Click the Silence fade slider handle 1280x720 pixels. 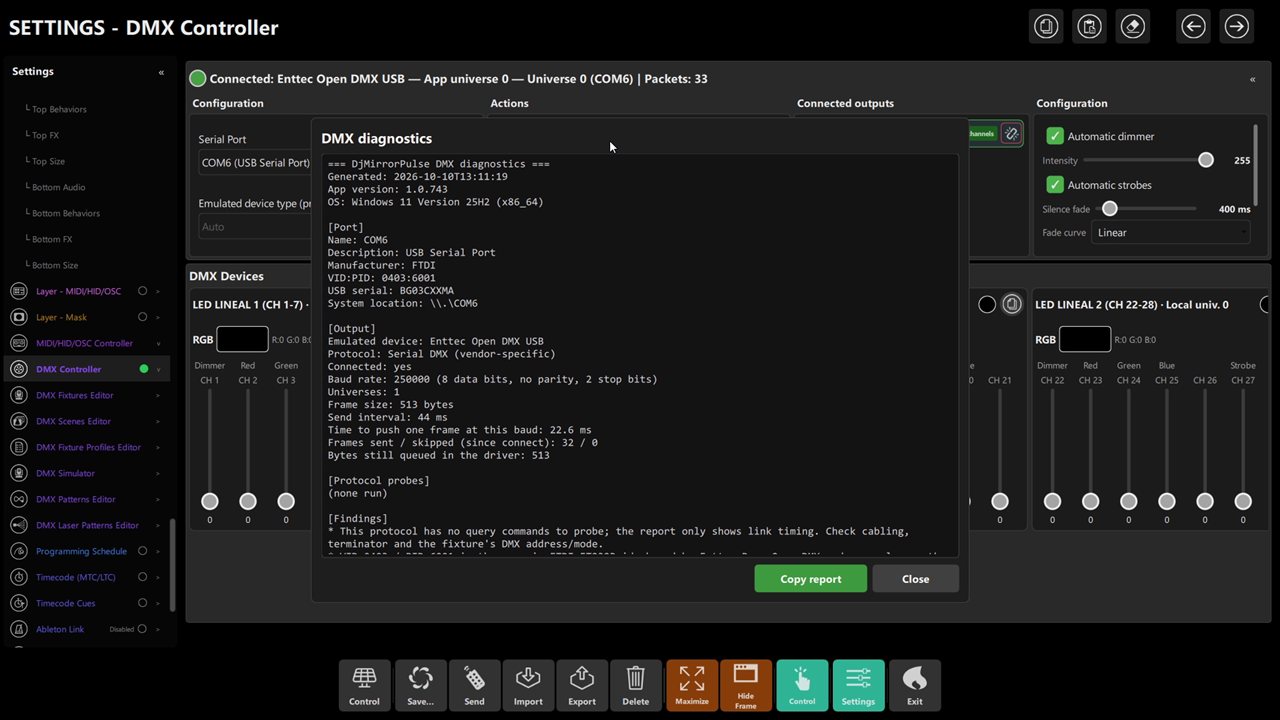(x=1109, y=209)
